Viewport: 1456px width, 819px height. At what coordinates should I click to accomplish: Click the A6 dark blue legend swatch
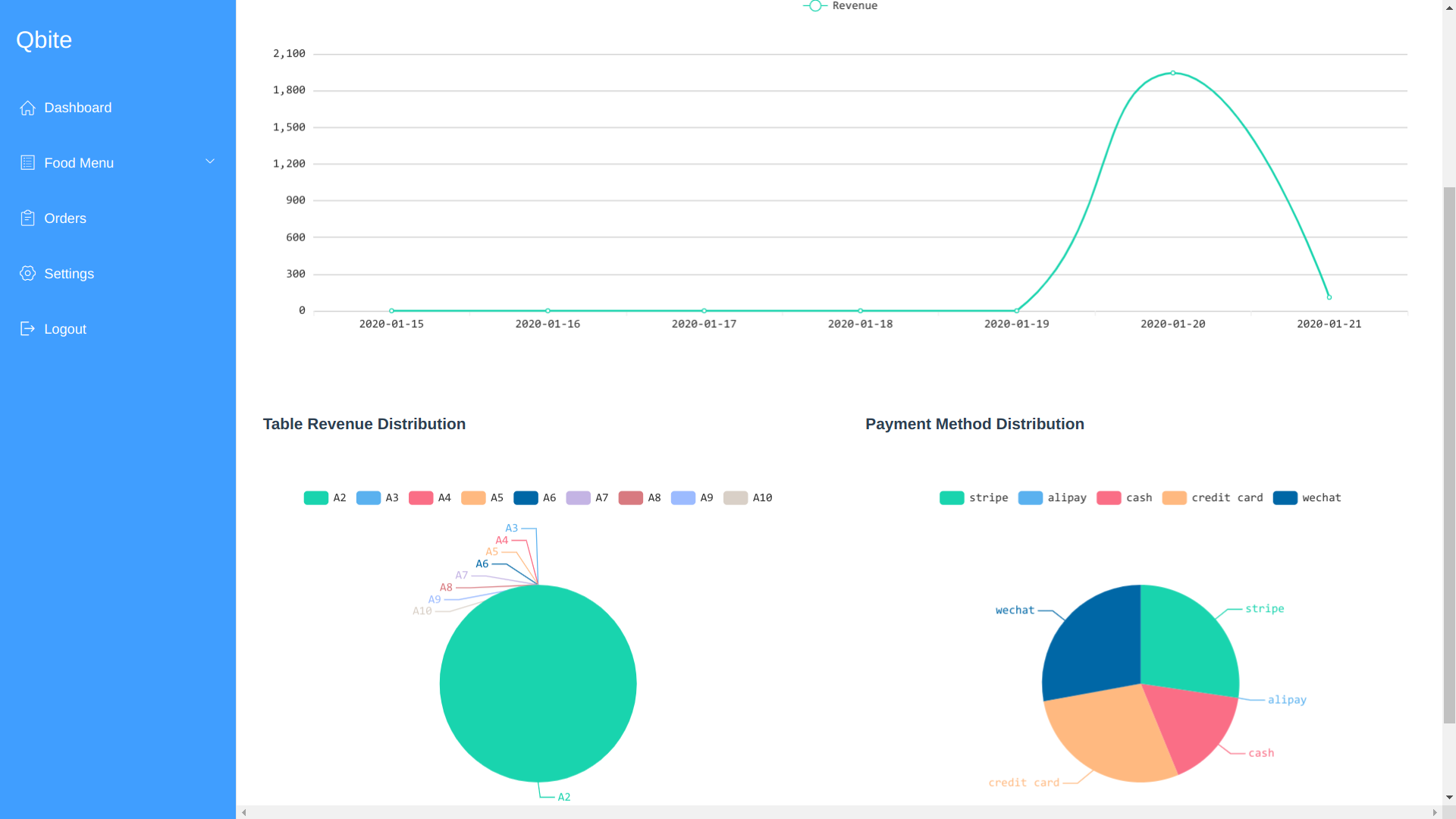point(526,498)
